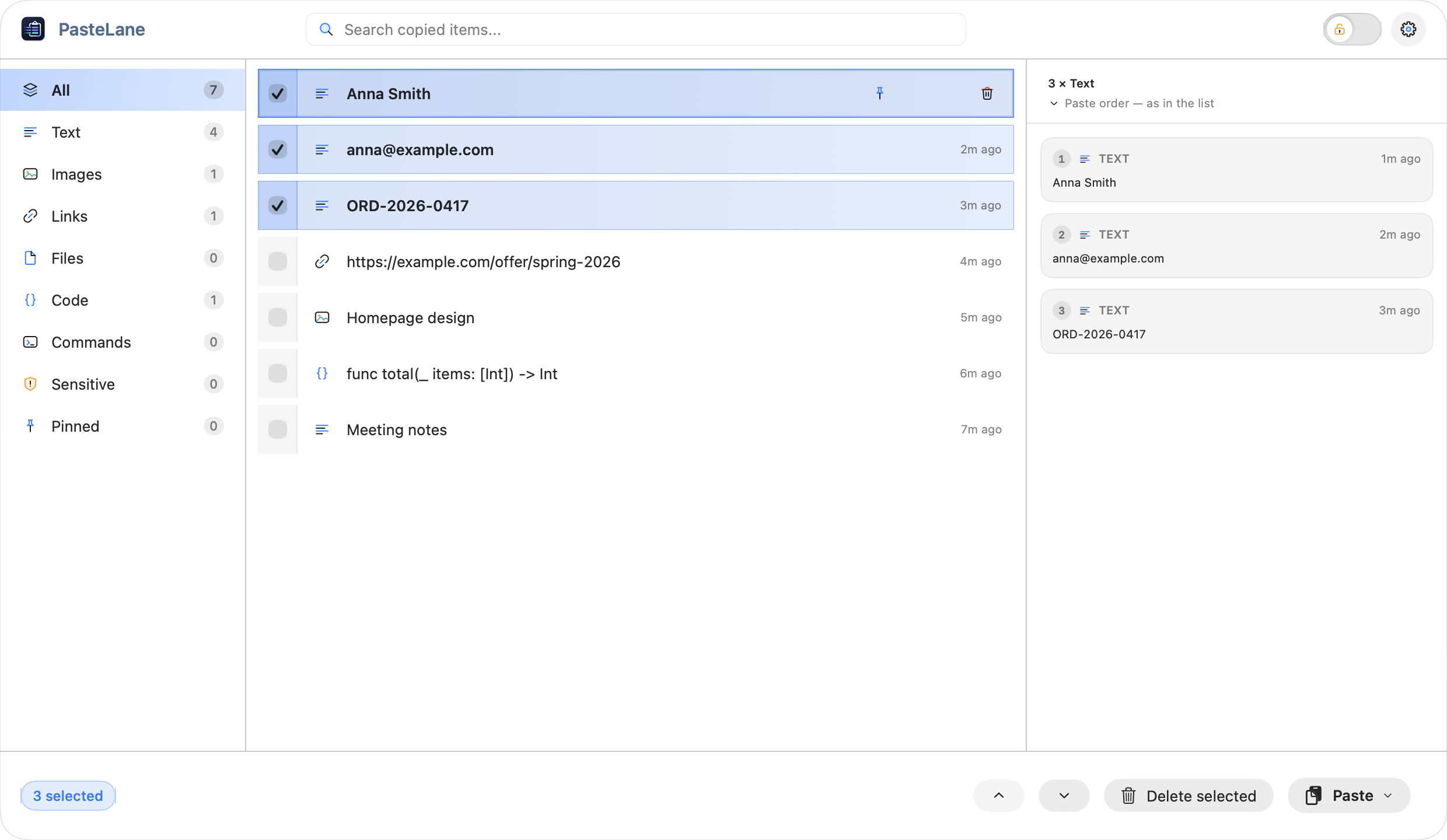
Task: Check the func total code item checkbox
Action: click(x=278, y=373)
